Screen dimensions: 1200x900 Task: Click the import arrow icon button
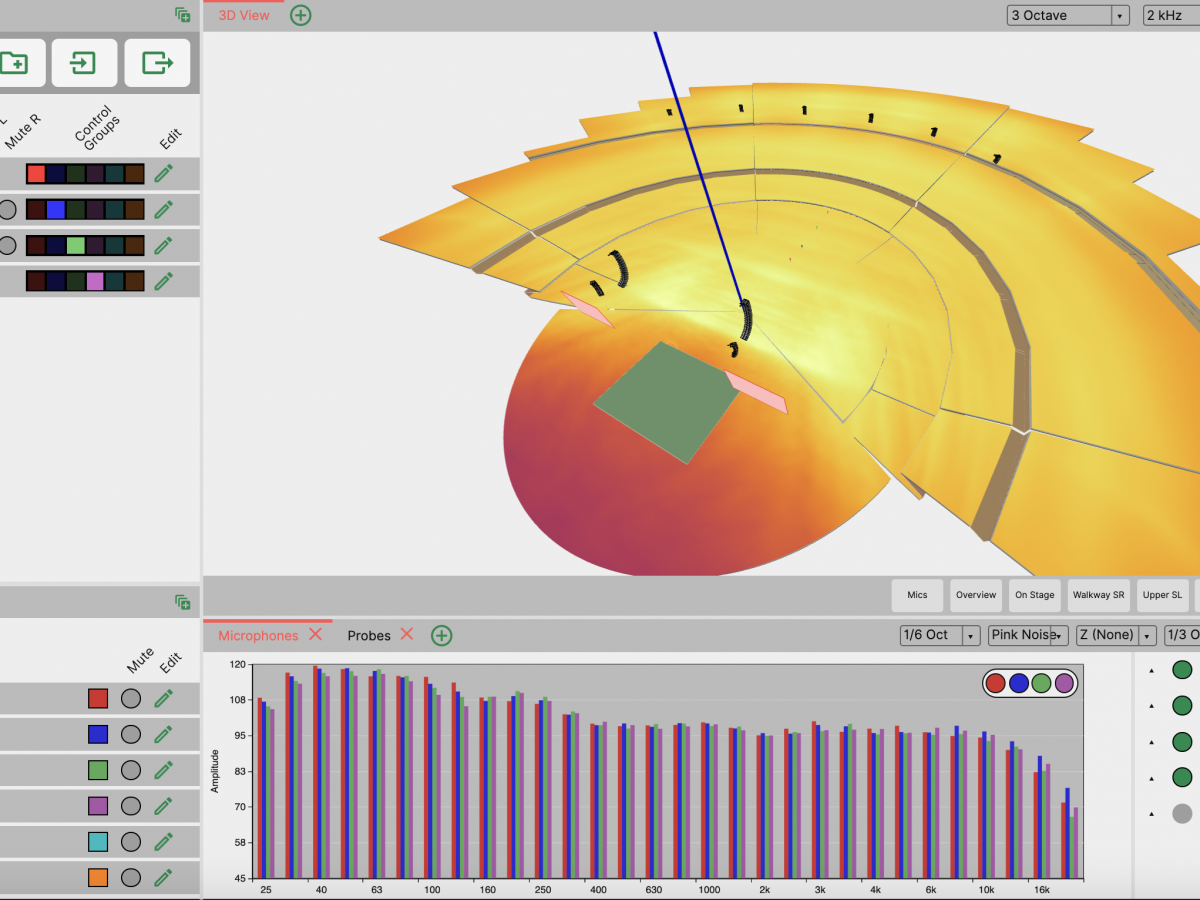[x=83, y=63]
